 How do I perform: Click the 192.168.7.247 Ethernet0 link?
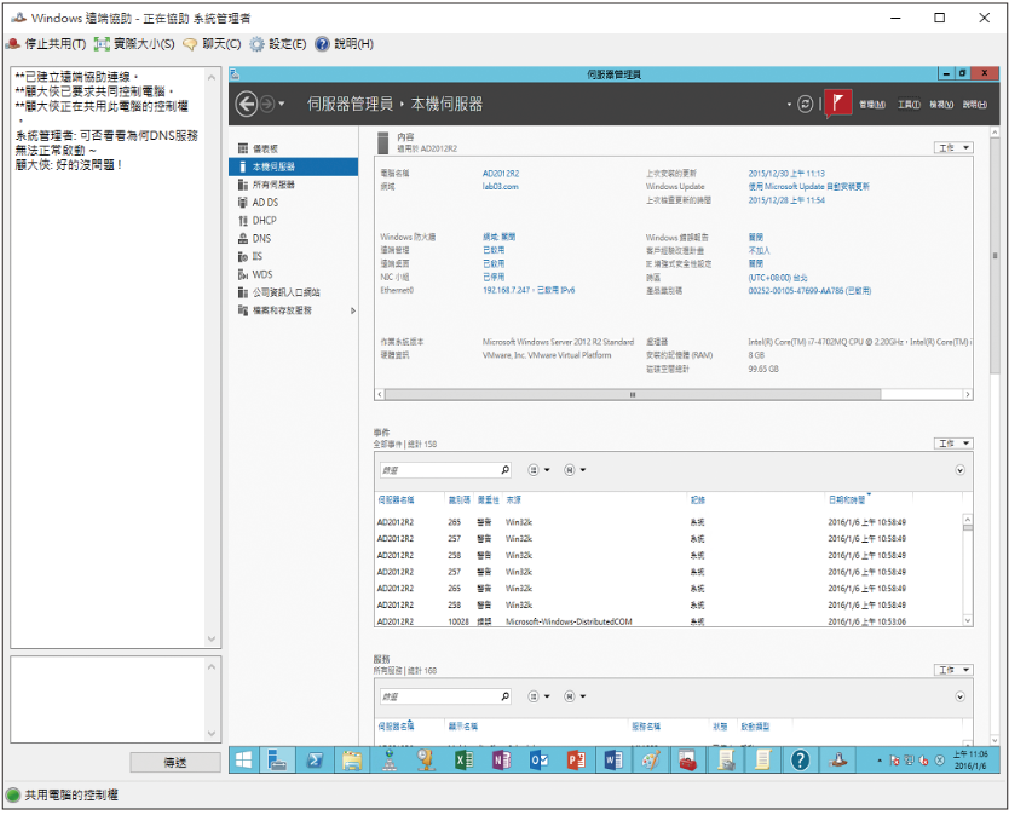pos(529,291)
